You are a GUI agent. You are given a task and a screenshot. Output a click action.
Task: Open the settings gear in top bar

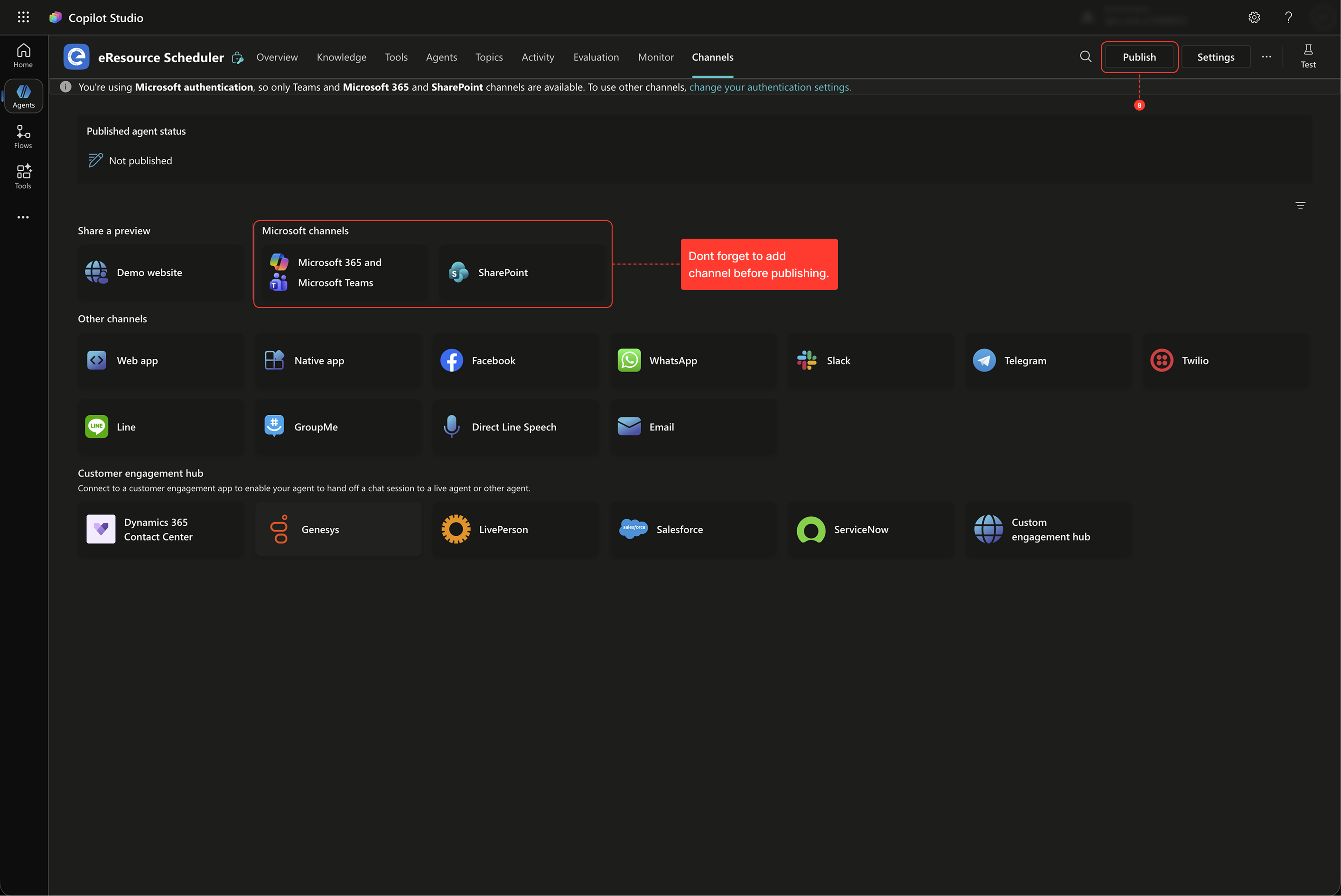(x=1254, y=17)
